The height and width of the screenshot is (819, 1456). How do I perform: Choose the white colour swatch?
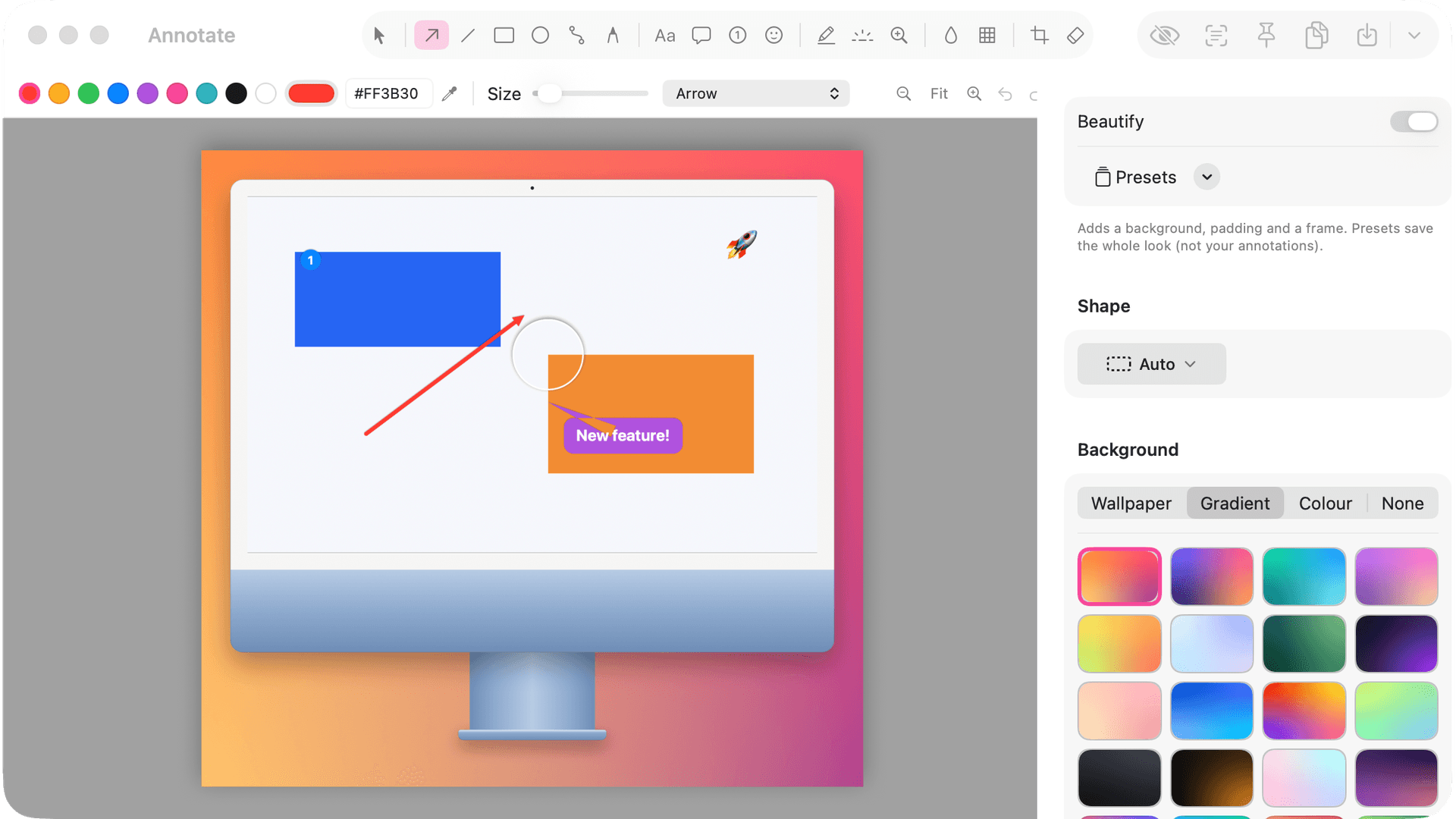pos(266,93)
